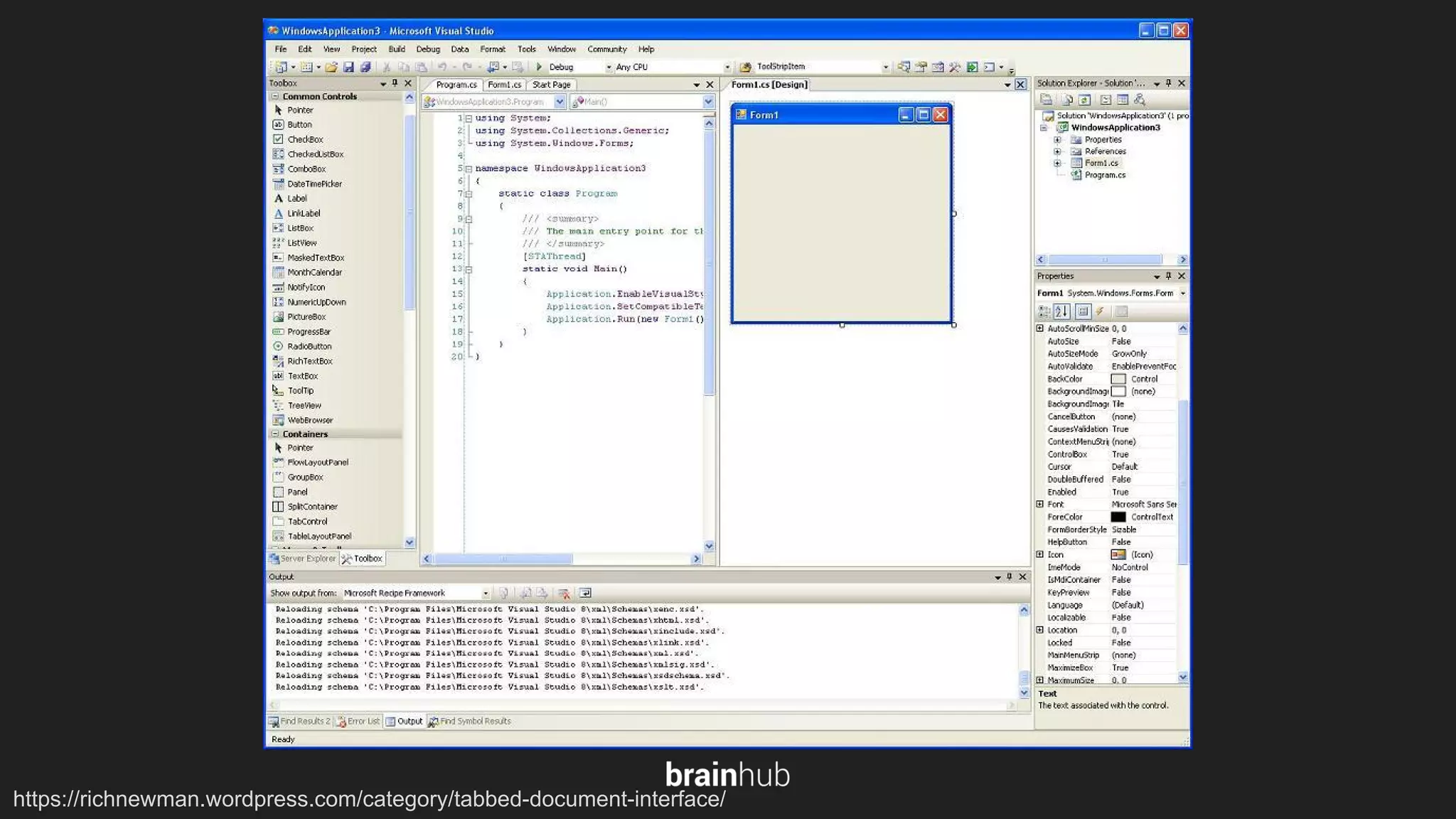
Task: Collapse the Common Controls toolbox group
Action: [275, 96]
